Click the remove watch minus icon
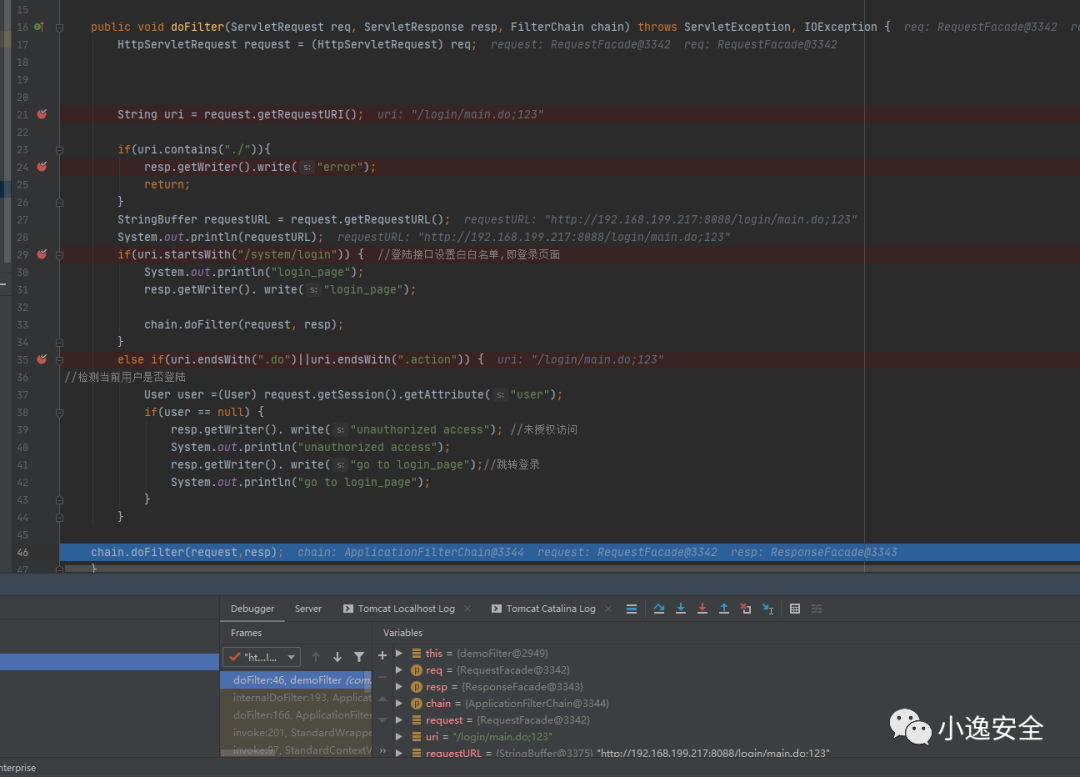Image resolution: width=1080 pixels, height=777 pixels. [382, 677]
